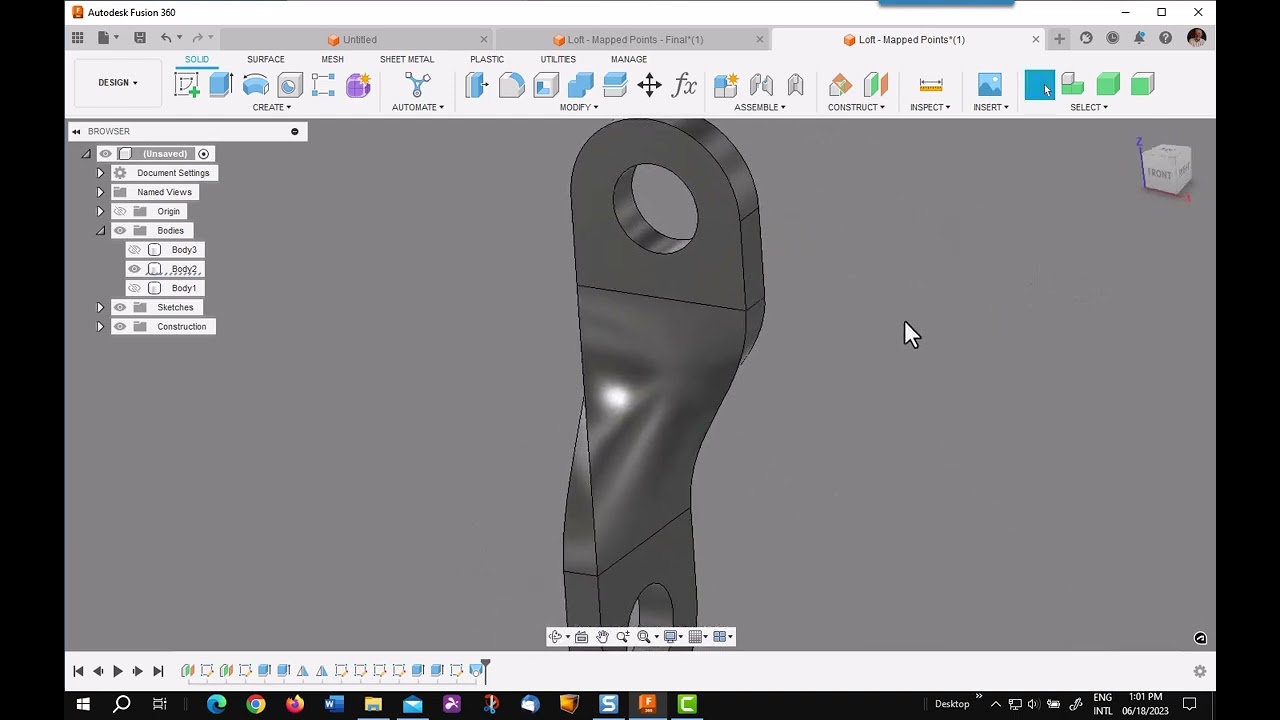
Task: Open the INSPECT dropdown menu
Action: click(x=930, y=107)
